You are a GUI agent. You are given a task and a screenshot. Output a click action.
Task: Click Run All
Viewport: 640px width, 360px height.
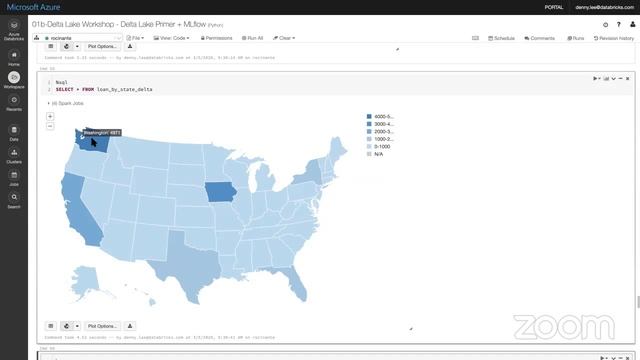[x=252, y=38]
